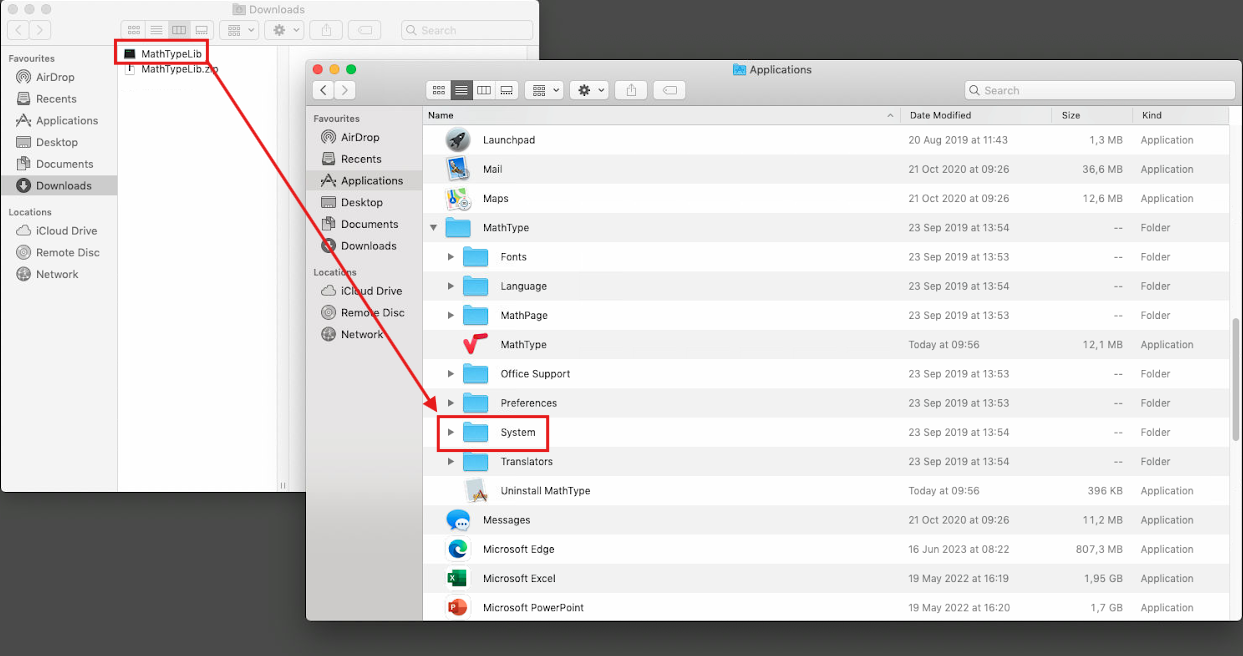Select the Uninstall MathType row name

(545, 490)
